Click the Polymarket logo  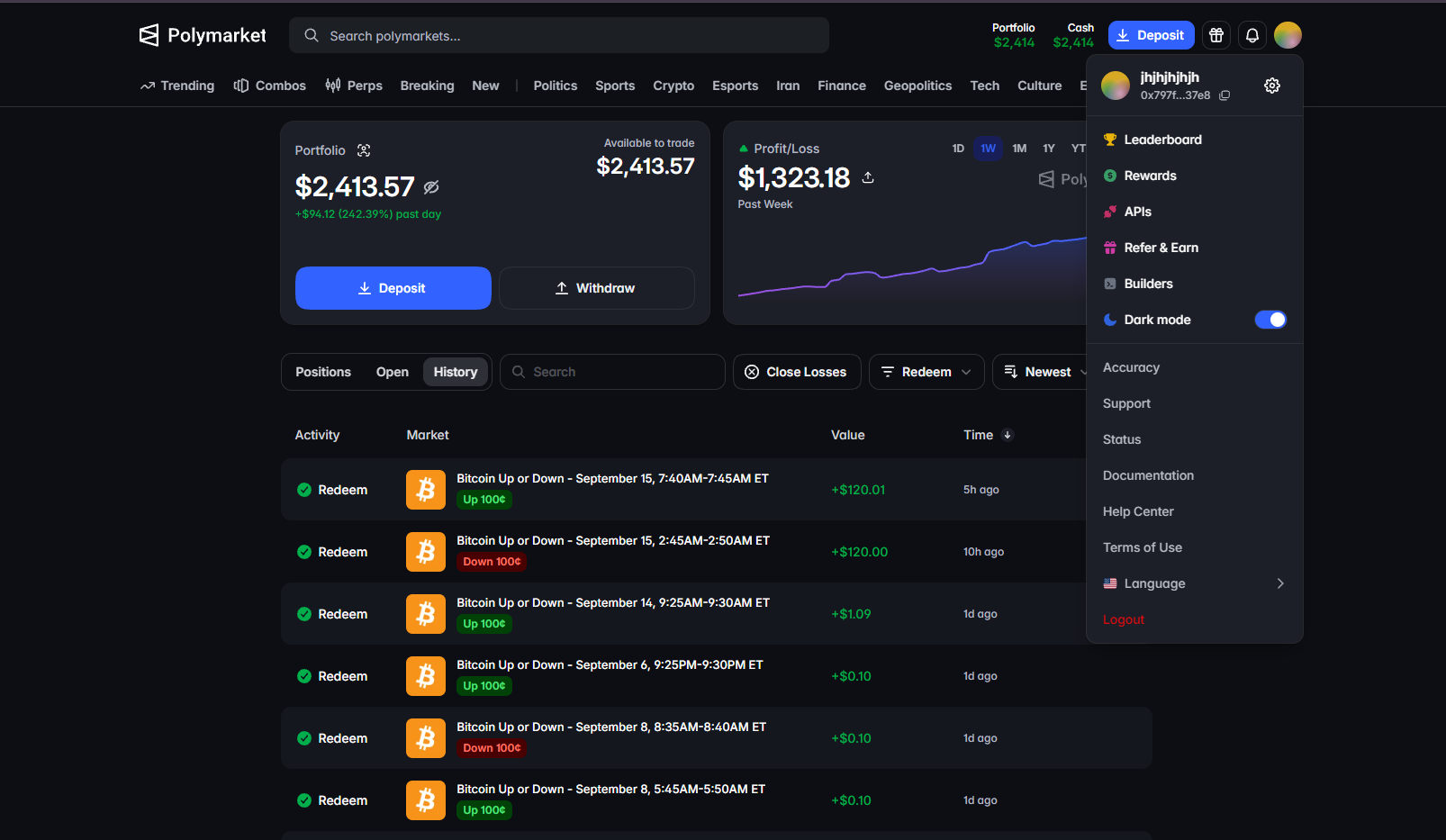click(203, 35)
